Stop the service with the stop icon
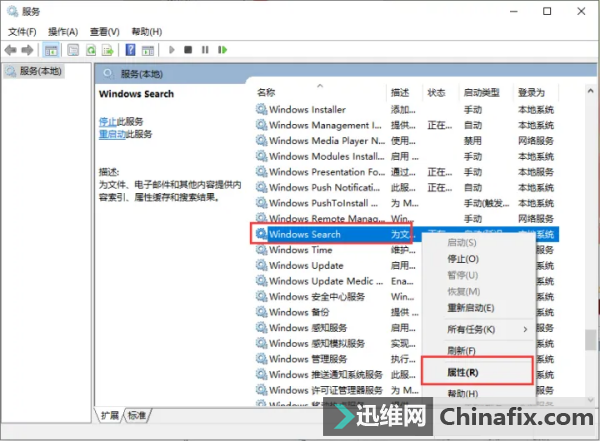This screenshot has width=600, height=441. pos(188,50)
